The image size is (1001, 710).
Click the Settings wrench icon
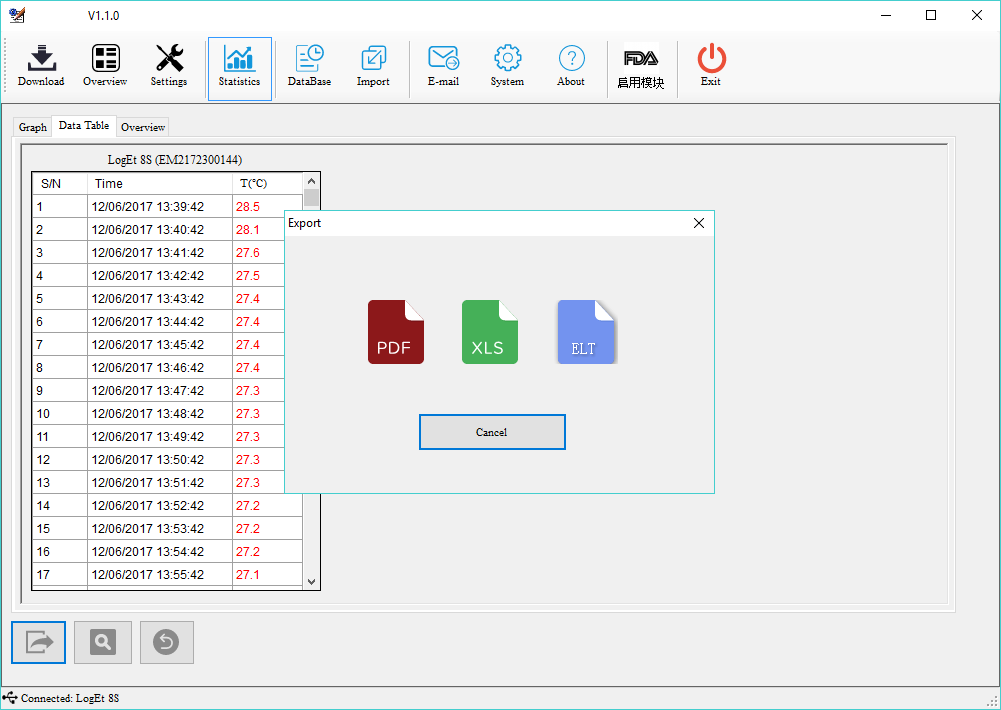click(x=169, y=67)
